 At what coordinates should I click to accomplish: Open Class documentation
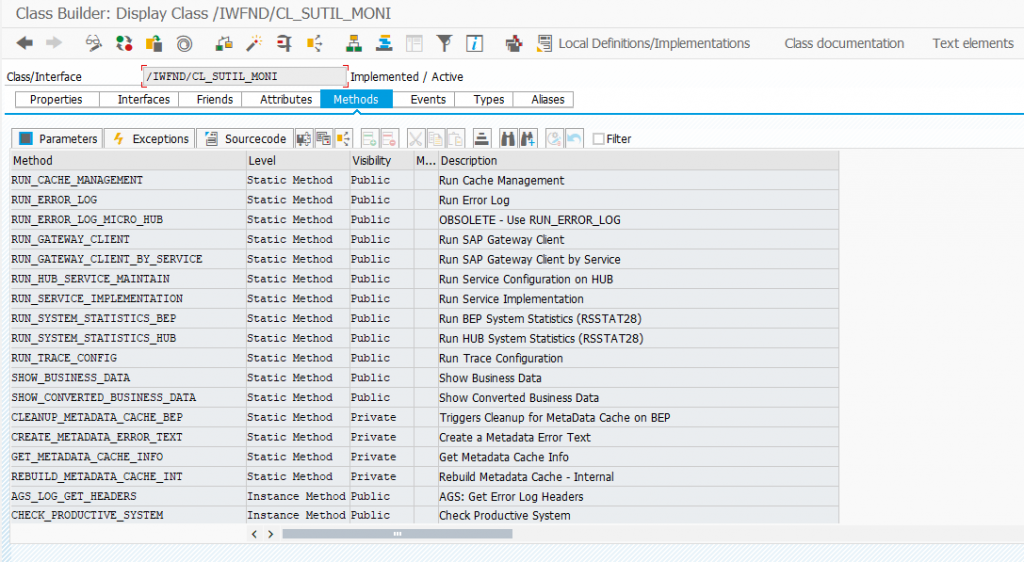(844, 43)
